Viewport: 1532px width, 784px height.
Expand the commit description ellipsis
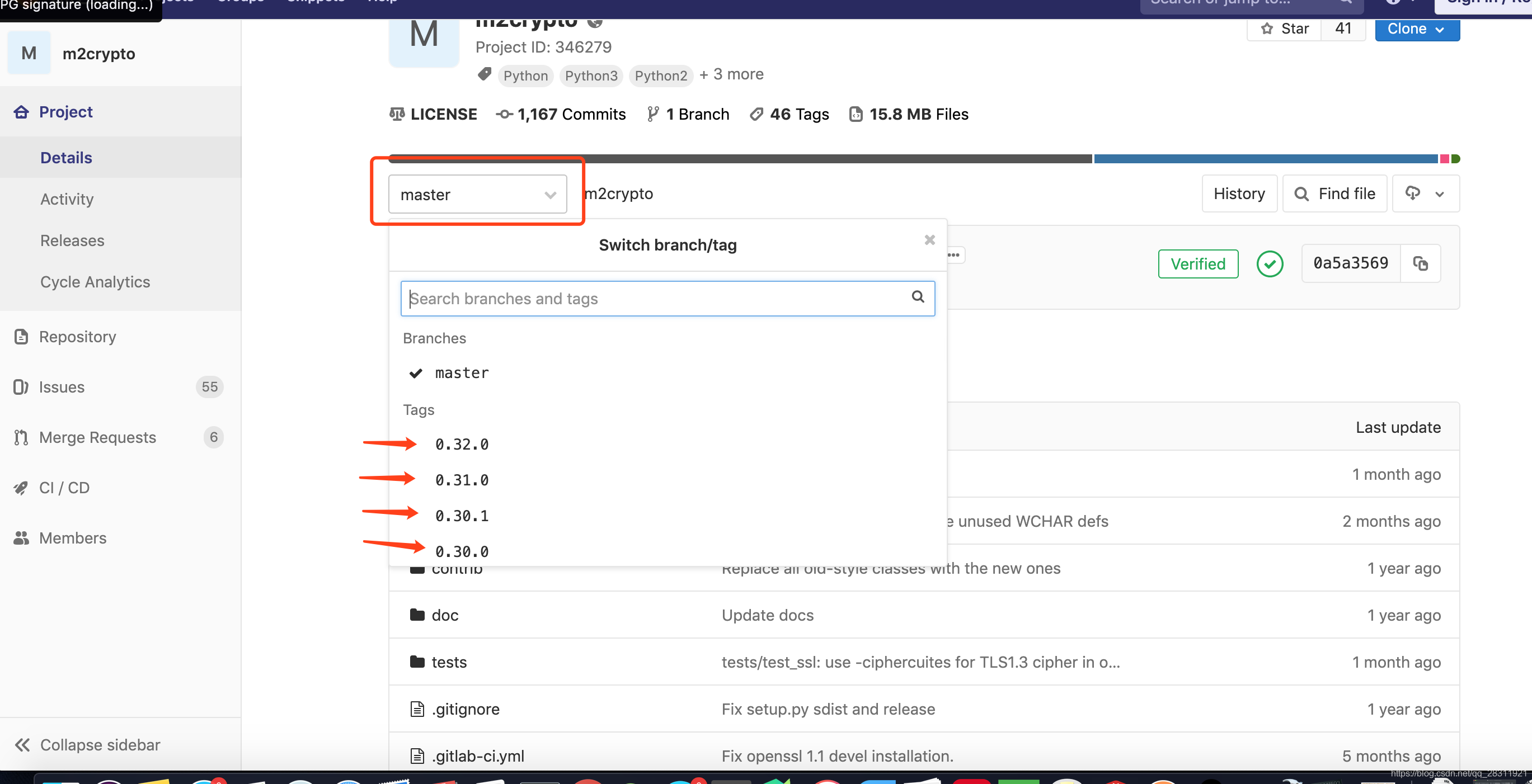coord(954,255)
